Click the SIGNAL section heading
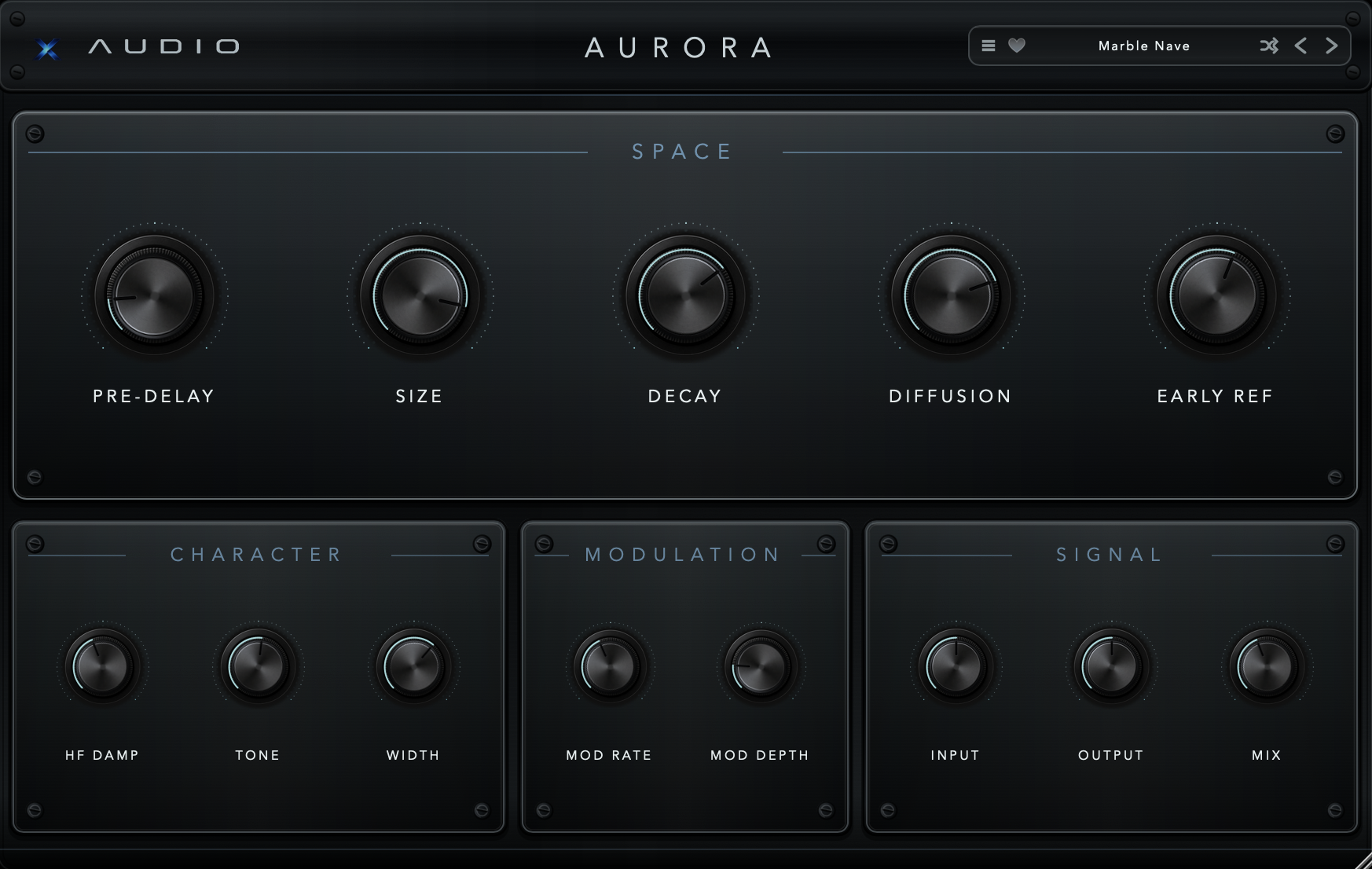This screenshot has height=869, width=1372. pos(1110,555)
